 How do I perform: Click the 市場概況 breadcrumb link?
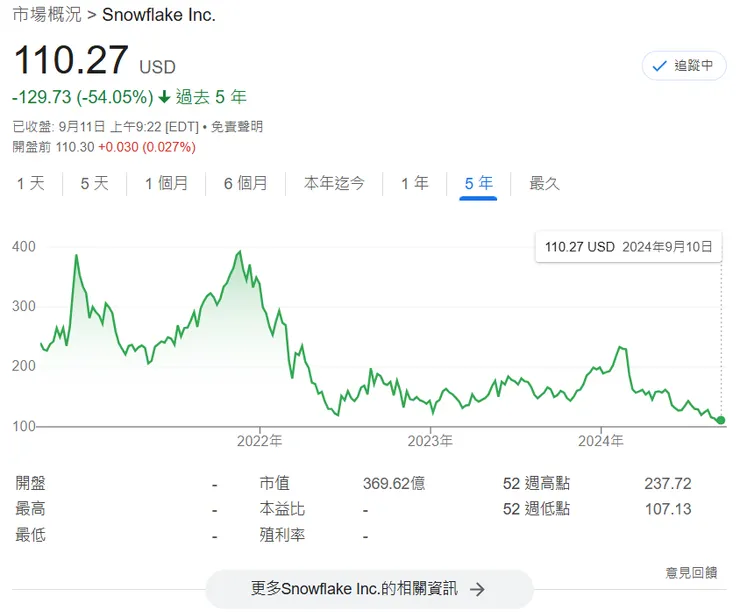click(x=47, y=15)
